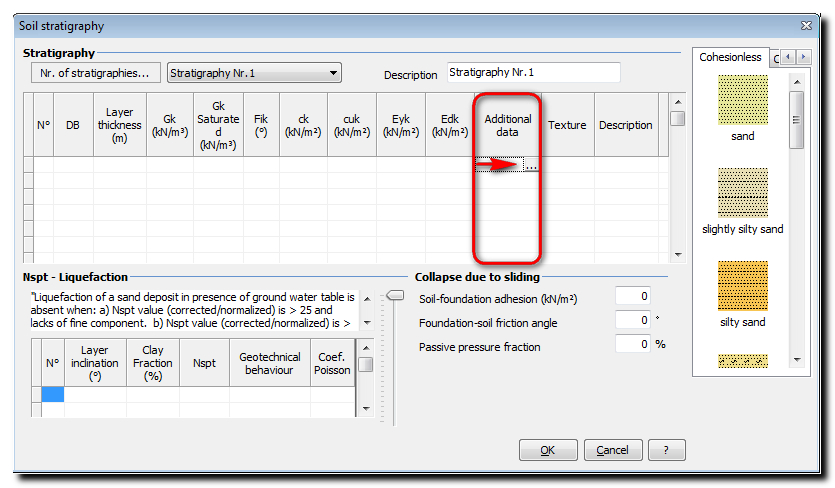
Task: Click the Coef. Poisson column header
Action: click(332, 363)
